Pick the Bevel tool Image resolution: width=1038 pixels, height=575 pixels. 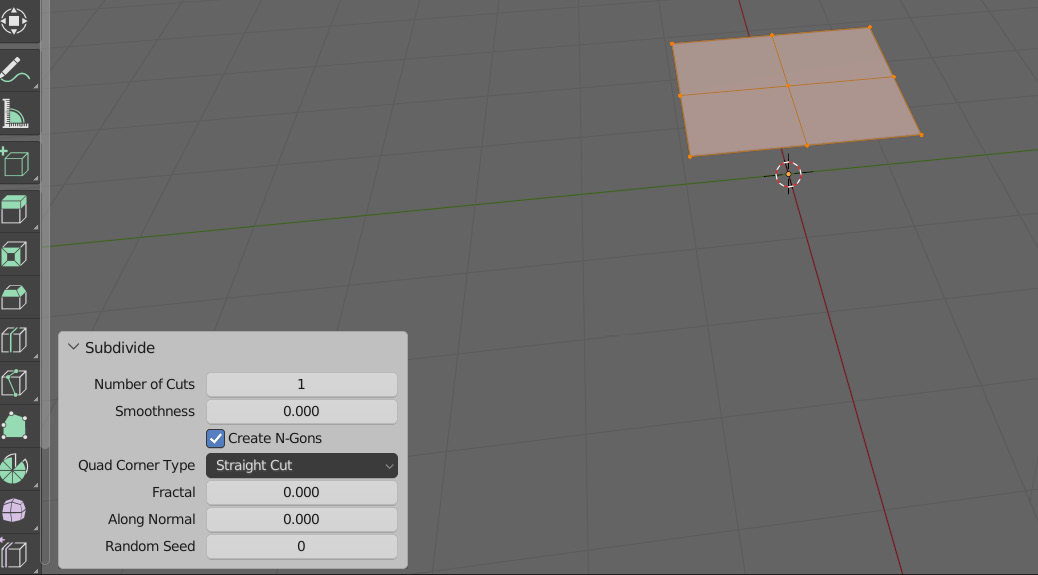coord(14,298)
